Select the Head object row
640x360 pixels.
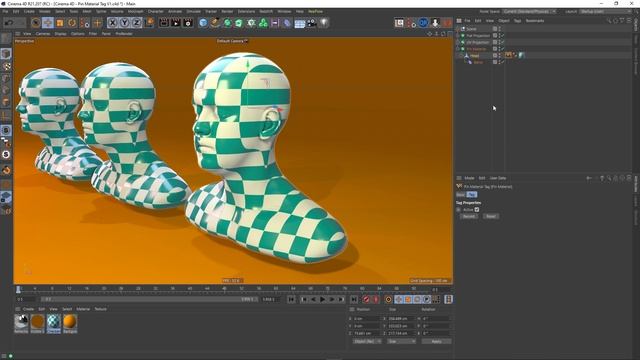[x=474, y=56]
